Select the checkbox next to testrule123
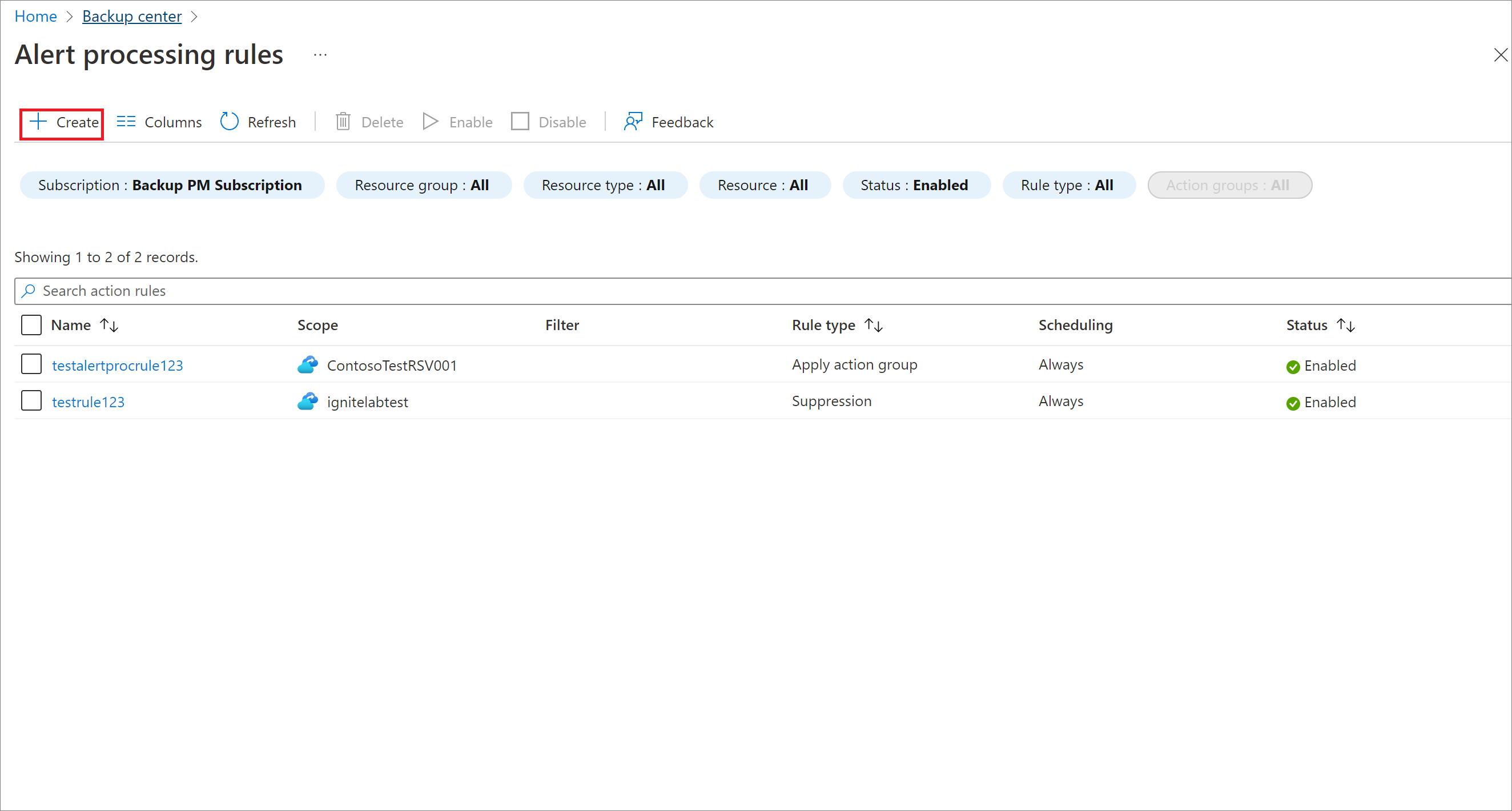 (x=31, y=401)
